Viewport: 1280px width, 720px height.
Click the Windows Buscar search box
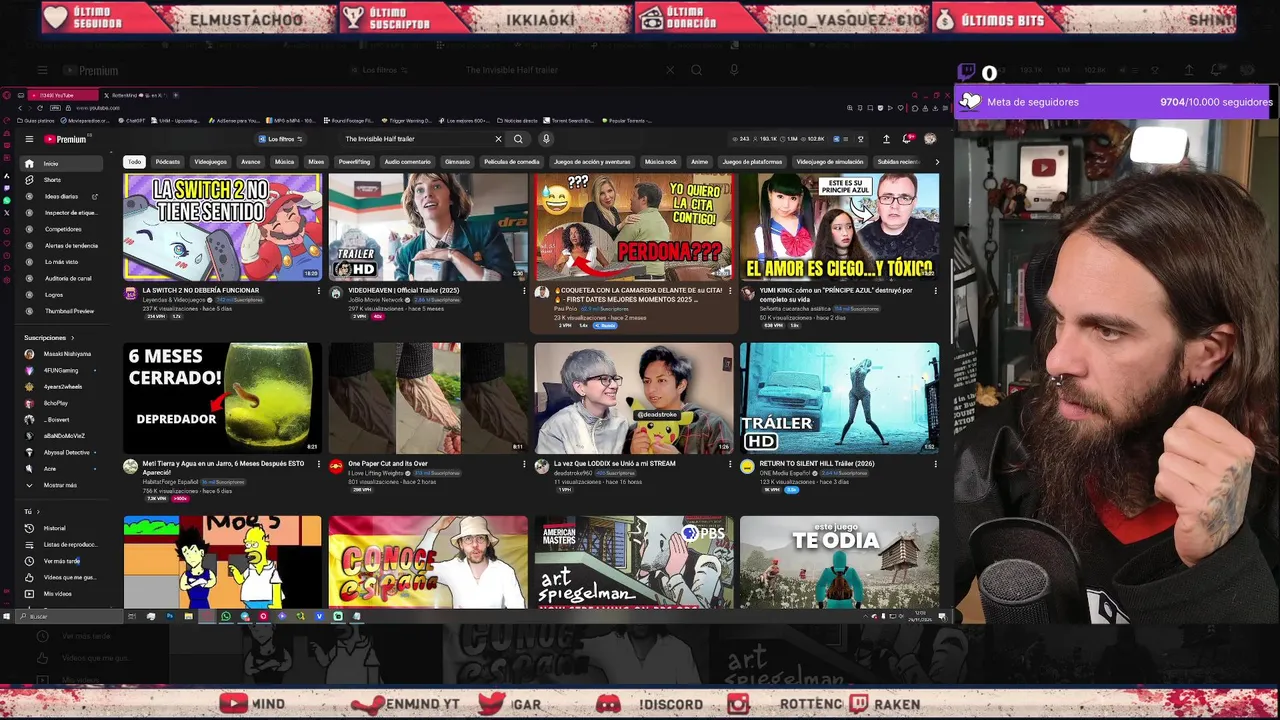70,616
